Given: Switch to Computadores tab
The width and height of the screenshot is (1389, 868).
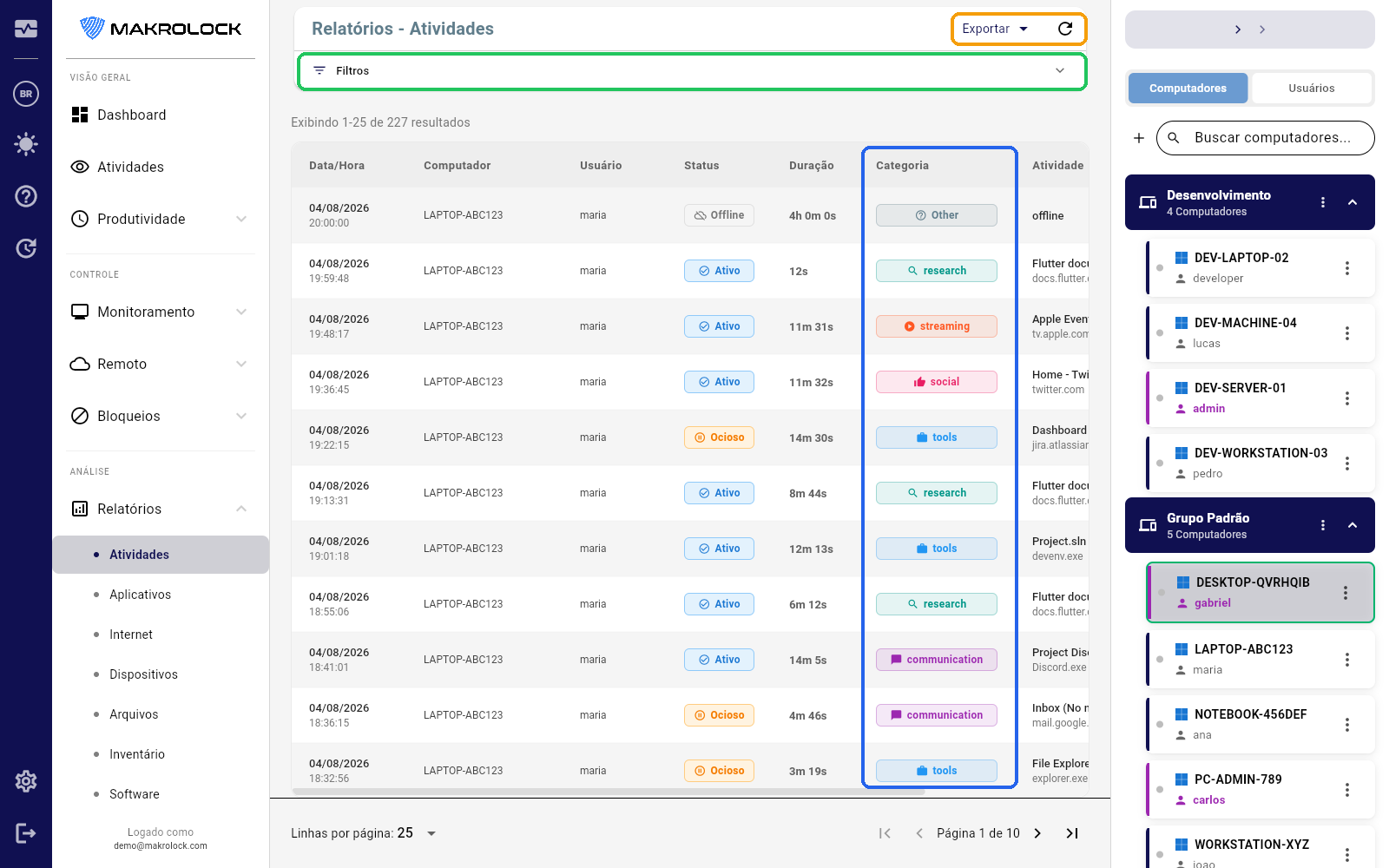Looking at the screenshot, I should pos(1188,89).
